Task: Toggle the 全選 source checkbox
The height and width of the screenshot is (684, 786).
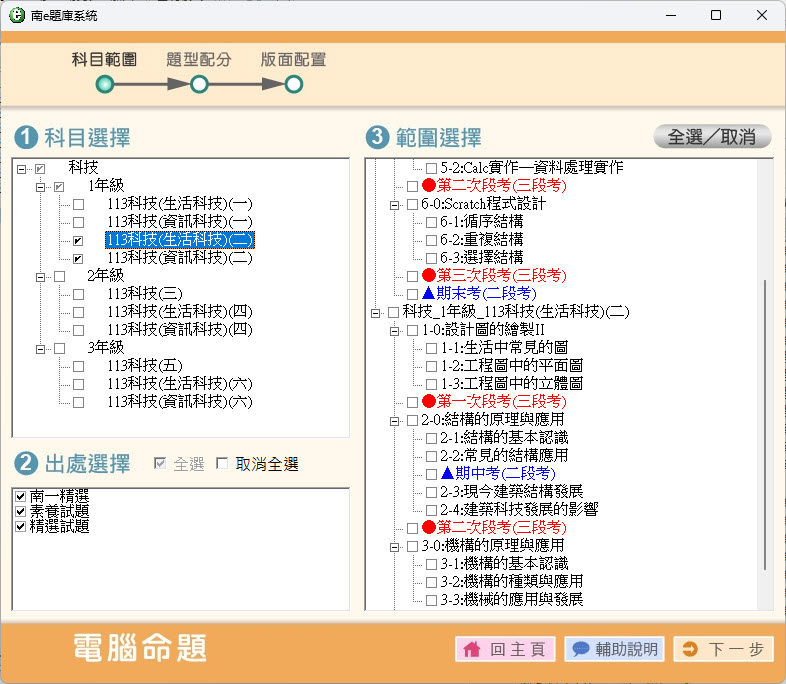Action: tap(160, 463)
